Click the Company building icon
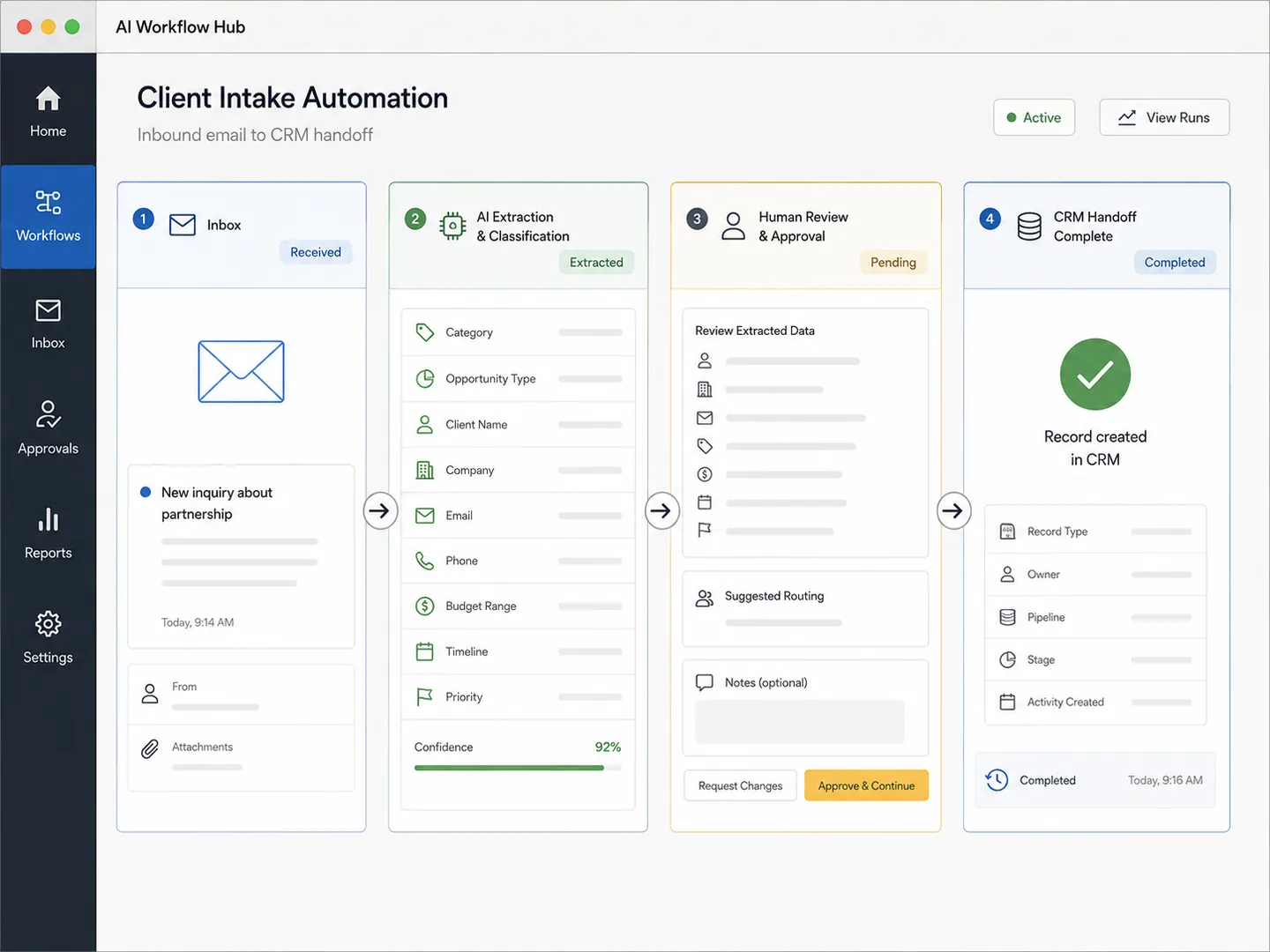 coord(424,470)
